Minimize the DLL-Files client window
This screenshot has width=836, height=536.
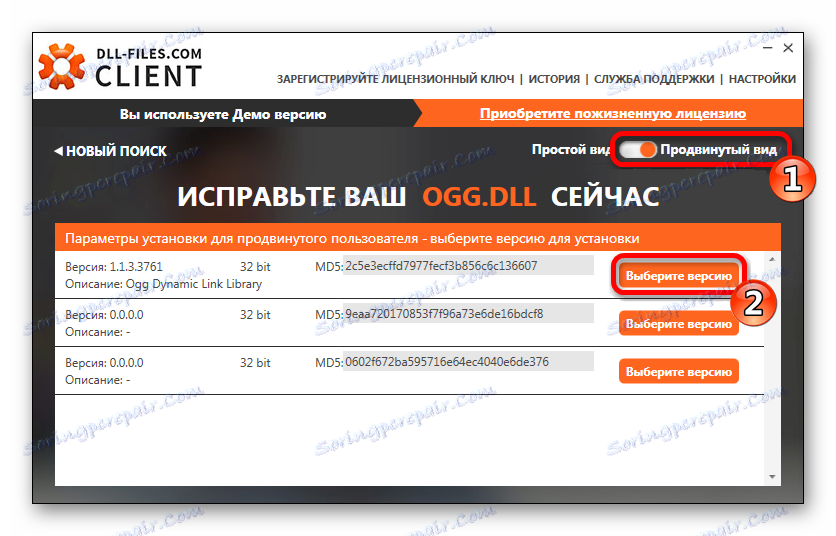pos(768,48)
